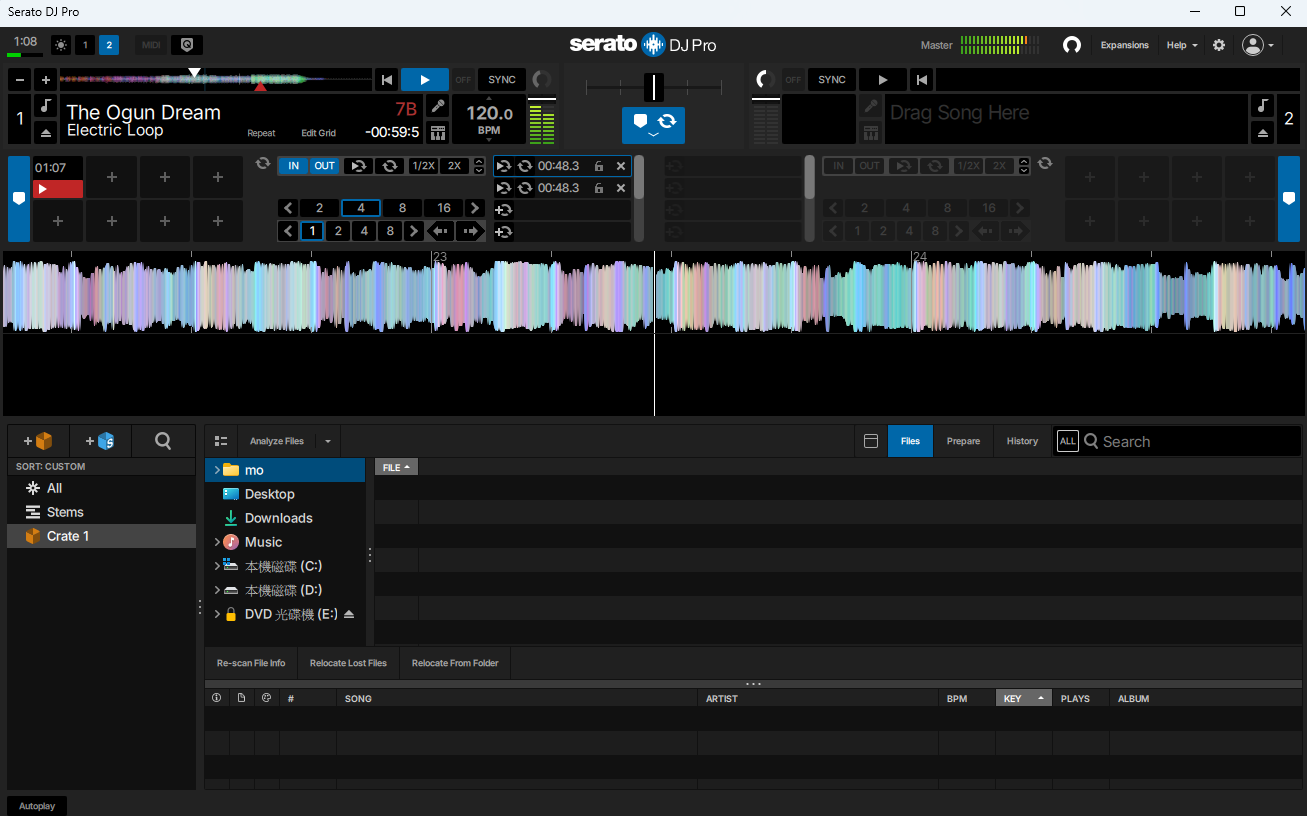
Task: Expand the Analyze Files dropdown arrow
Action: 327,441
